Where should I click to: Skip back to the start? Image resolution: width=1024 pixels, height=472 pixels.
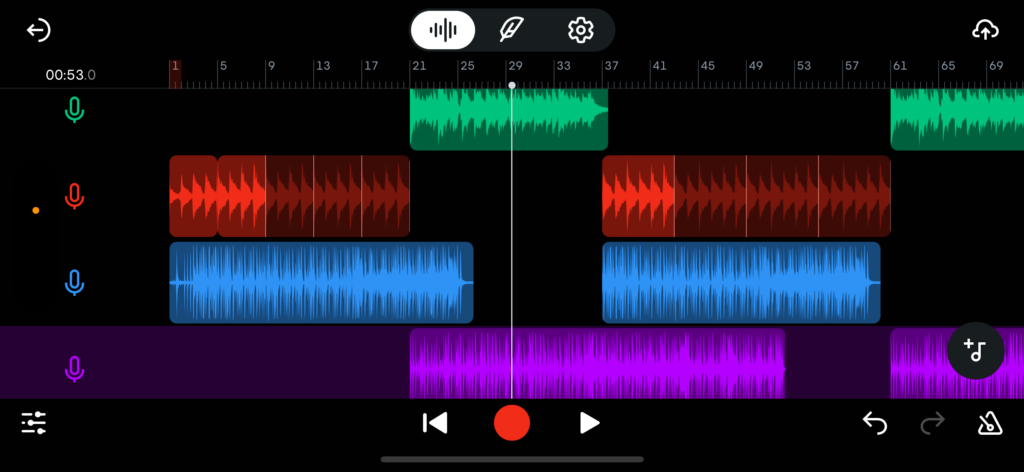[x=435, y=423]
